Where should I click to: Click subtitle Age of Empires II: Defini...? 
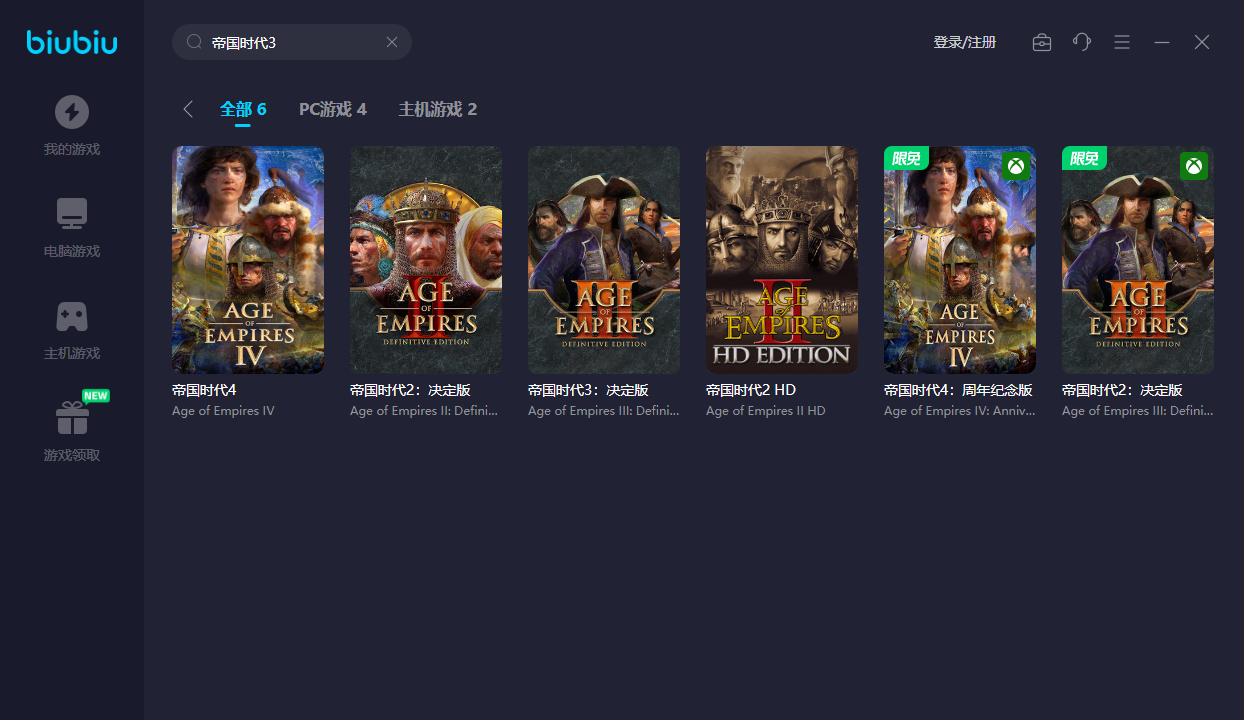click(424, 411)
